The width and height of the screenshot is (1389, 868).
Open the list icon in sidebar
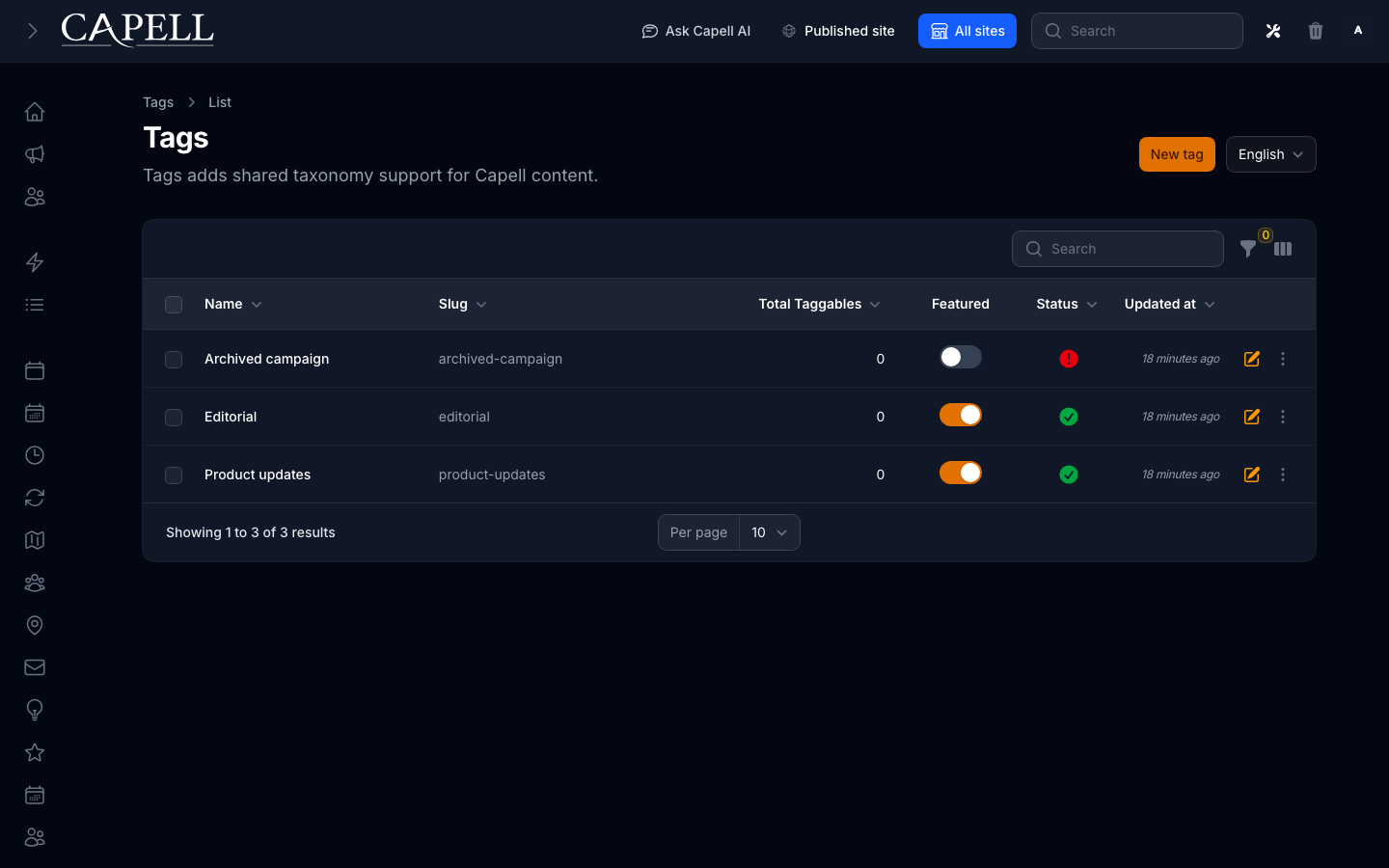[x=35, y=305]
